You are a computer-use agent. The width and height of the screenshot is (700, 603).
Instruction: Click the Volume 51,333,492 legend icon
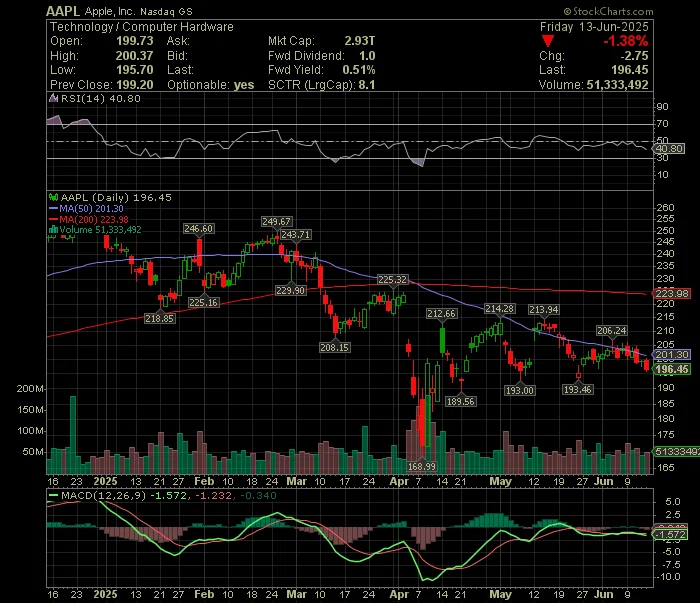53,229
